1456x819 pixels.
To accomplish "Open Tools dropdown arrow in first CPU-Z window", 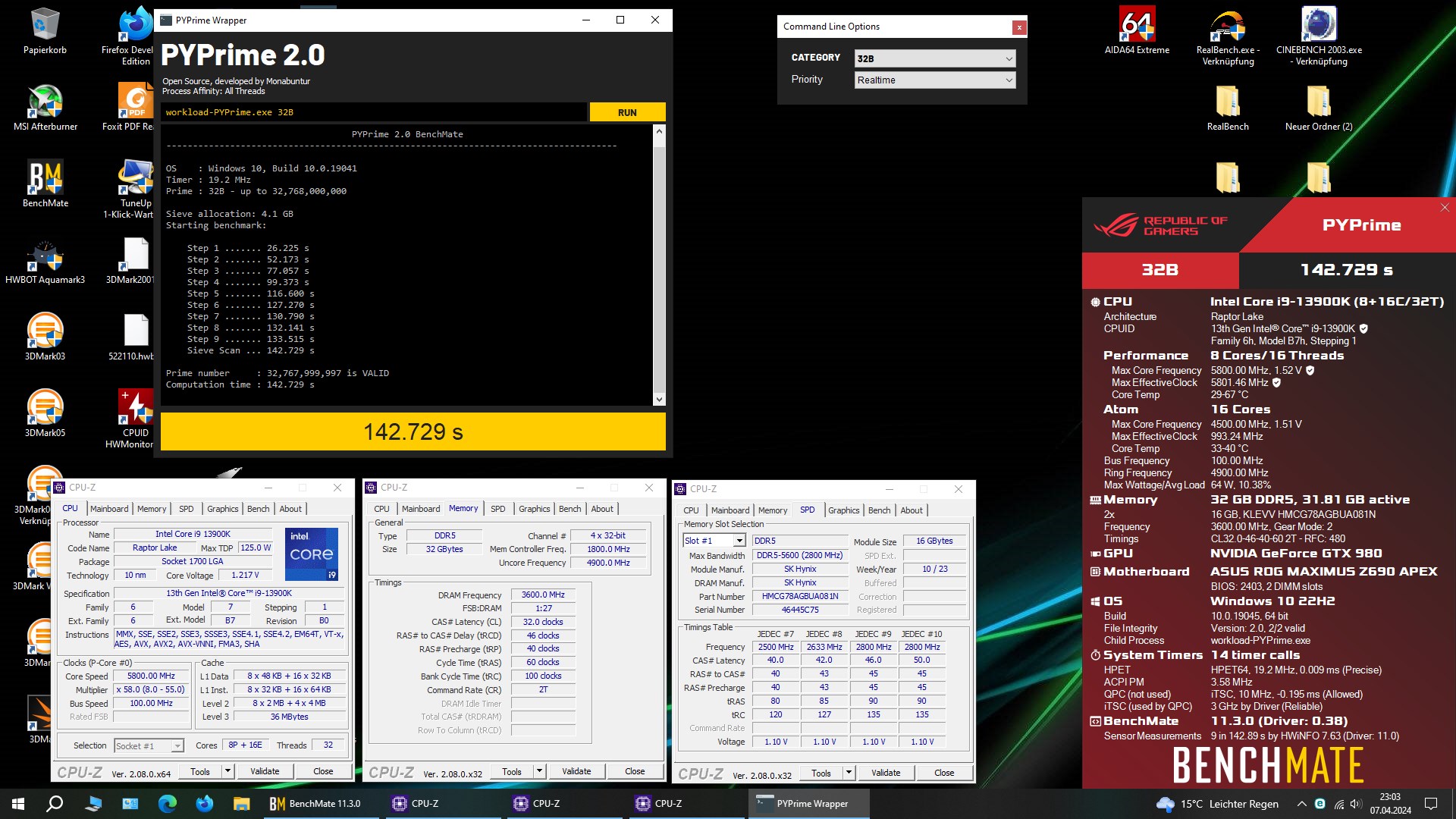I will [x=227, y=771].
